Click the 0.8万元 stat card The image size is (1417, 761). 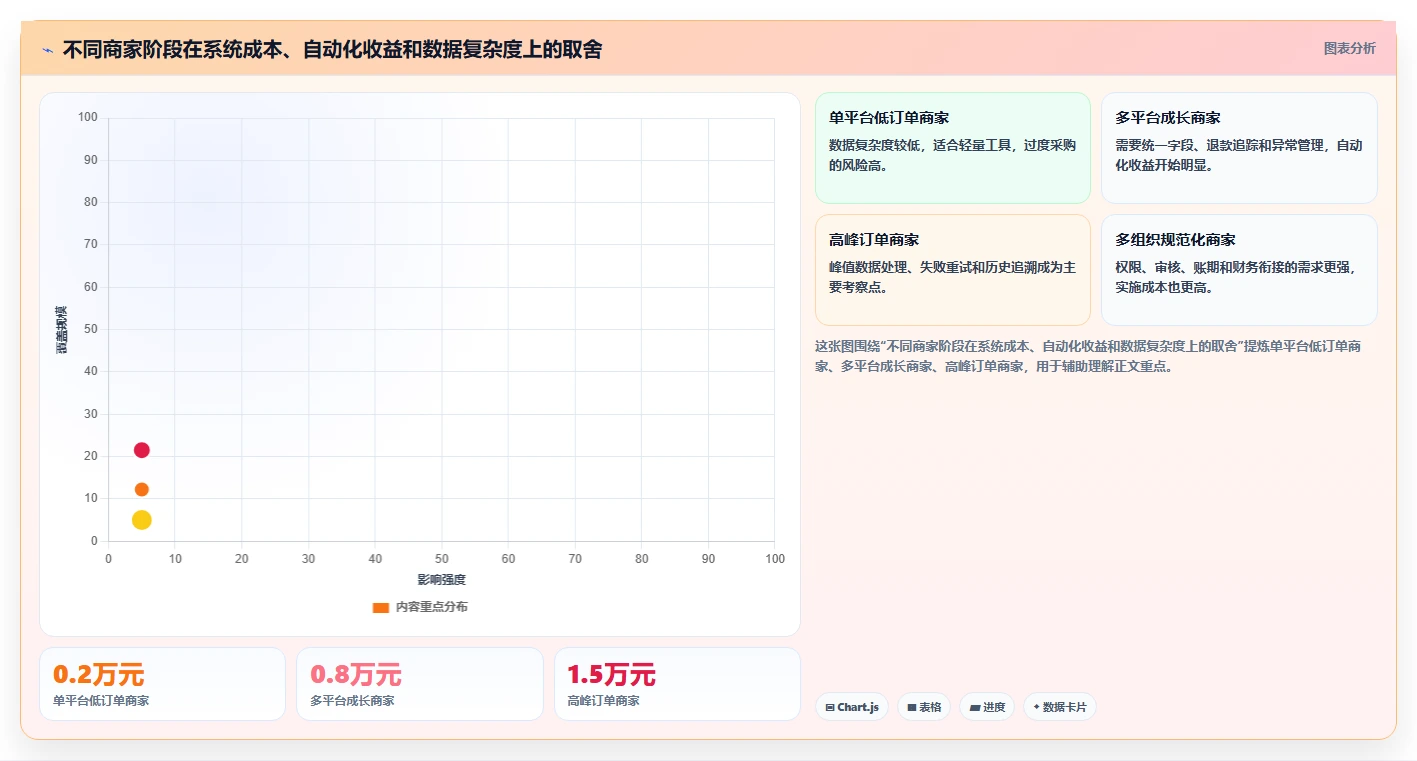[420, 684]
